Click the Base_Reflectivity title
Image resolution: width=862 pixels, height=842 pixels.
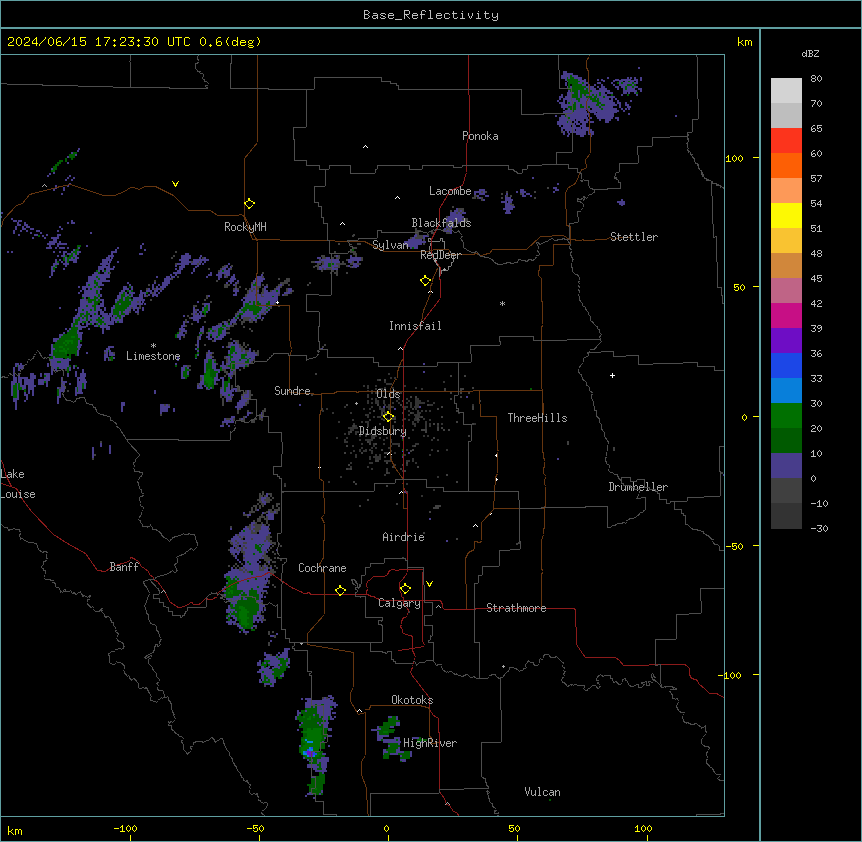pyautogui.click(x=431, y=15)
